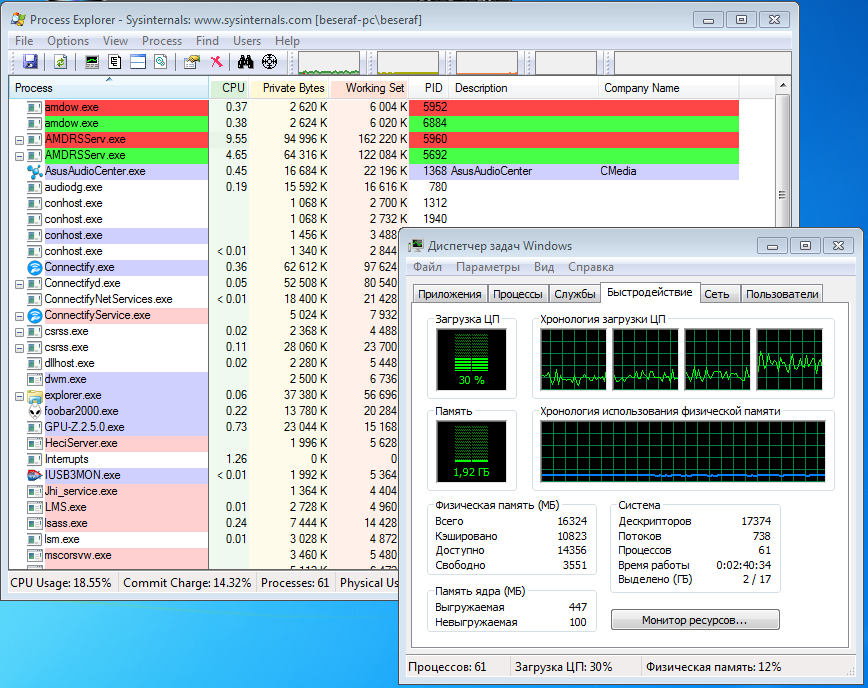Click the GPU-Z.2.5.0.exe process icon
This screenshot has width=868, height=688.
coord(35,427)
